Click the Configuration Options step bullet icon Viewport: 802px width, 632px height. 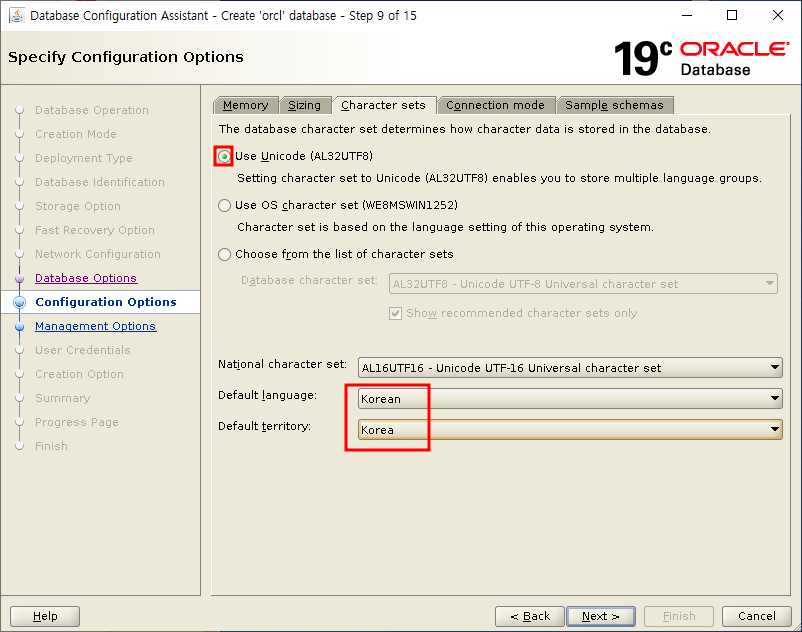click(x=19, y=302)
